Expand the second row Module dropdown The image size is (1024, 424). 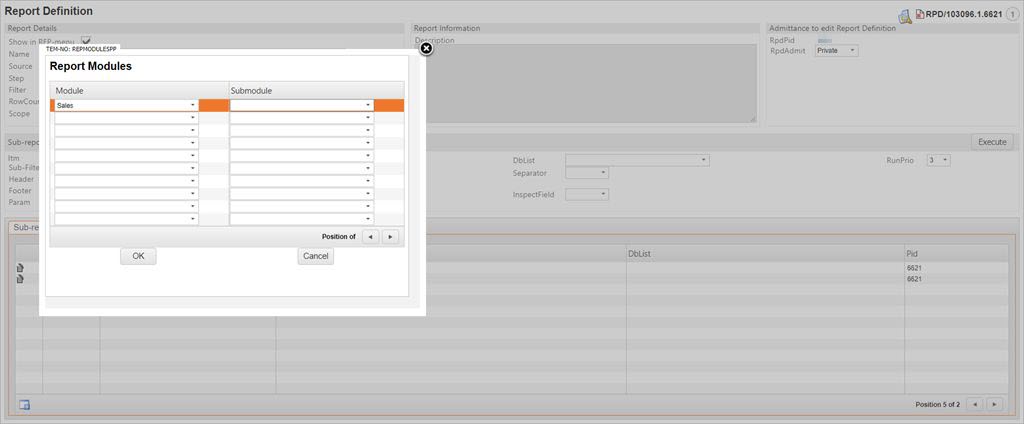click(192, 118)
